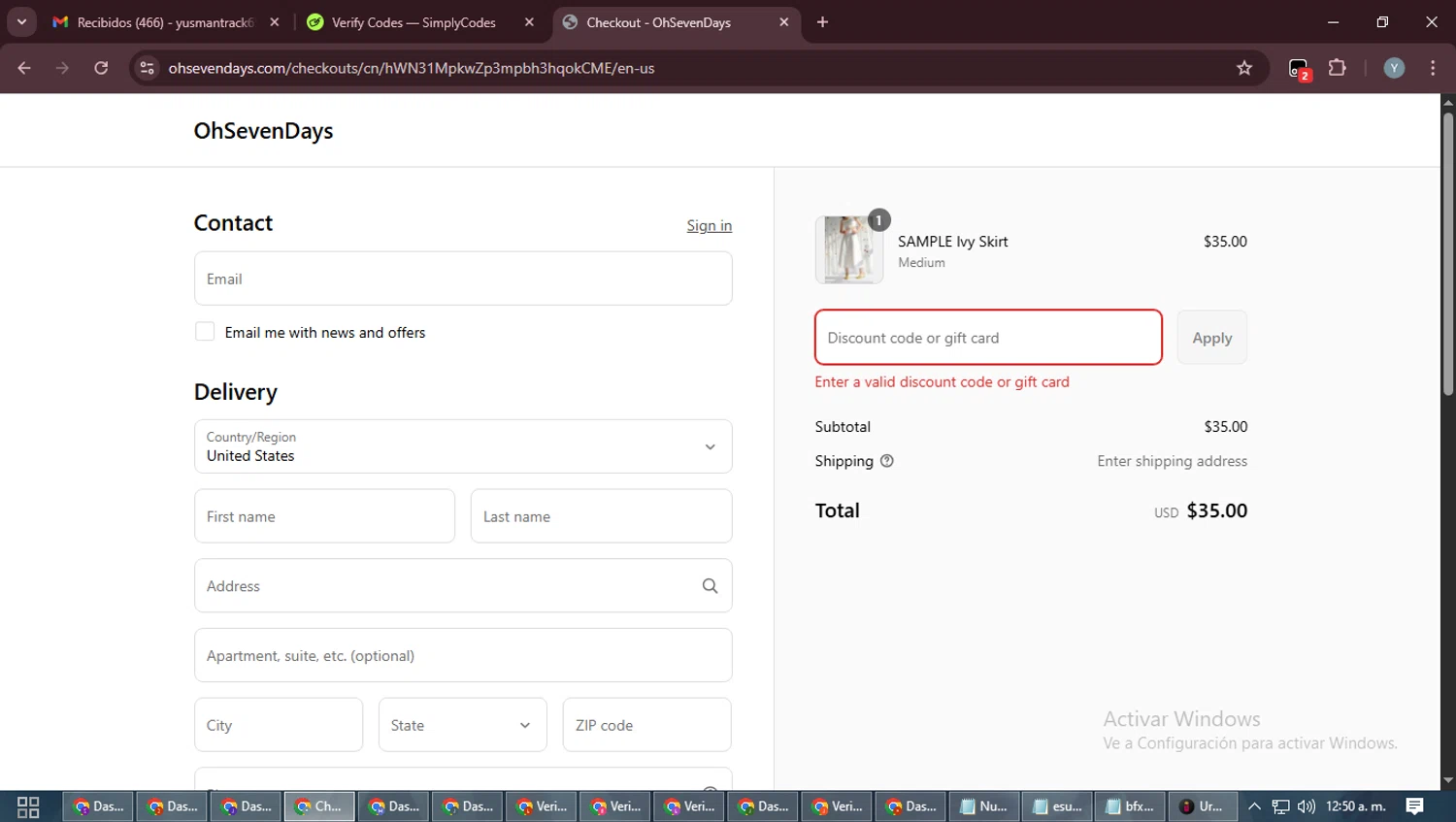
Task: Focus the Email input field
Action: tap(463, 279)
